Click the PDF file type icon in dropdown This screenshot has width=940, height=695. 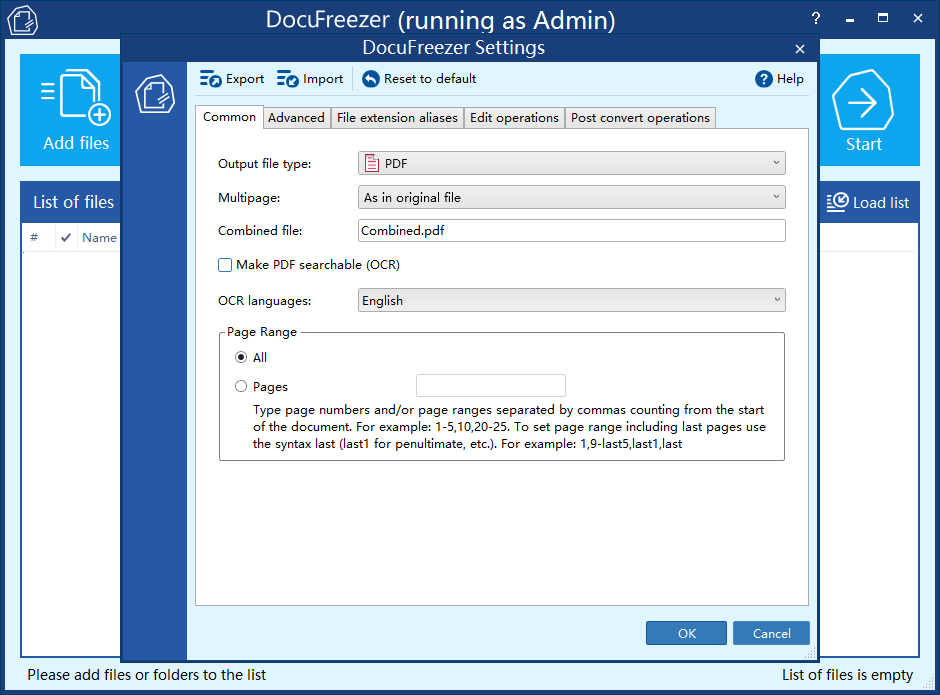(x=372, y=163)
